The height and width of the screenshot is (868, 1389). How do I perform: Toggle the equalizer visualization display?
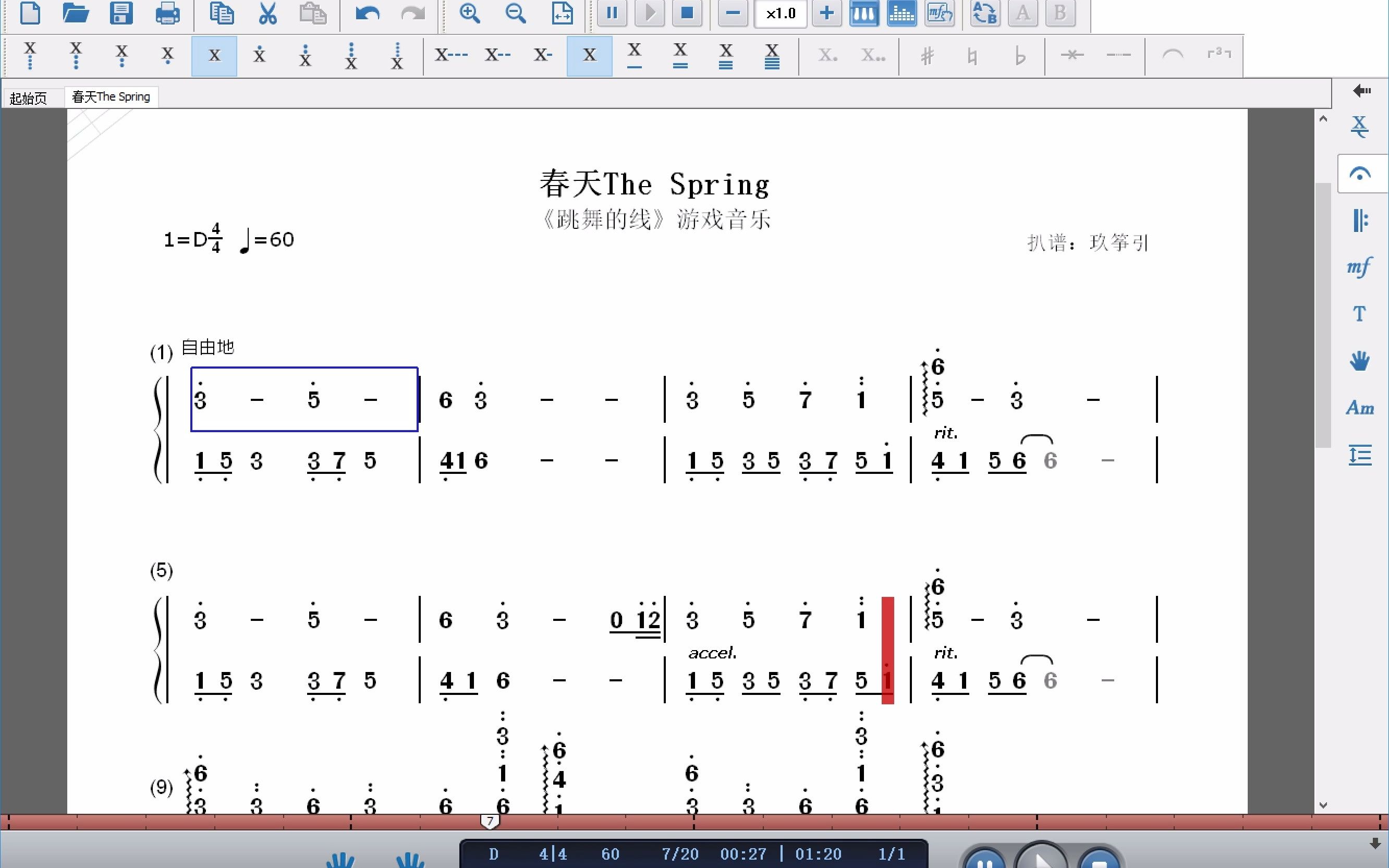tap(902, 13)
